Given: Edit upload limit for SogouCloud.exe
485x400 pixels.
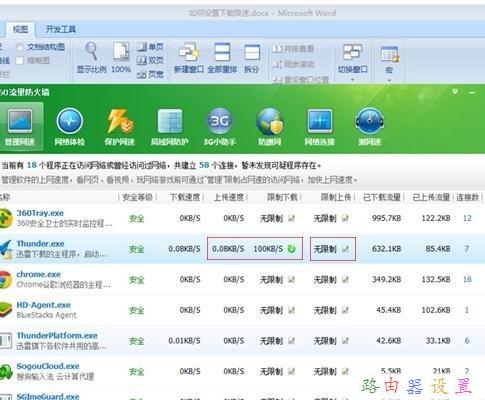Looking at the screenshot, I should coord(345,371).
